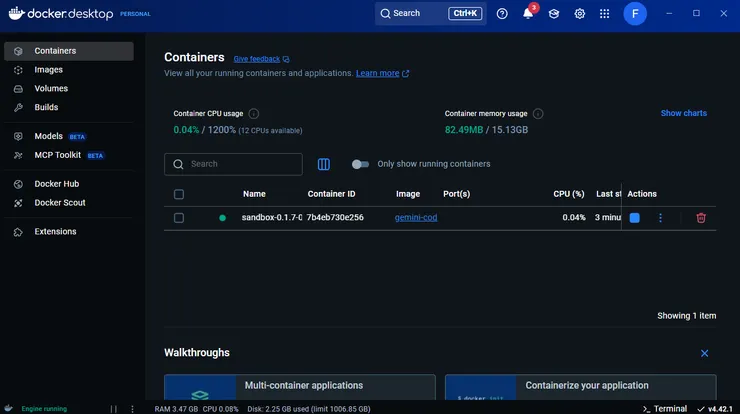The height and width of the screenshot is (414, 740).
Task: Sort by the Name column header
Action: pos(254,194)
